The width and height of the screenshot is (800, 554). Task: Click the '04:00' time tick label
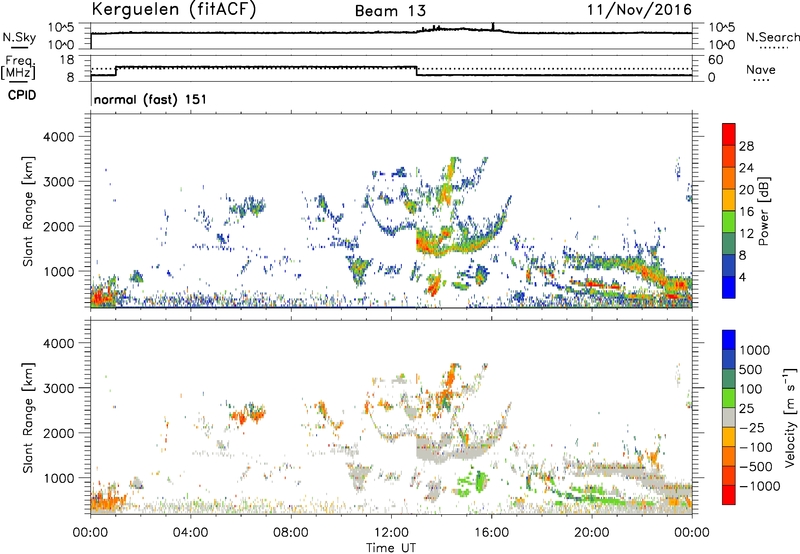190,533
